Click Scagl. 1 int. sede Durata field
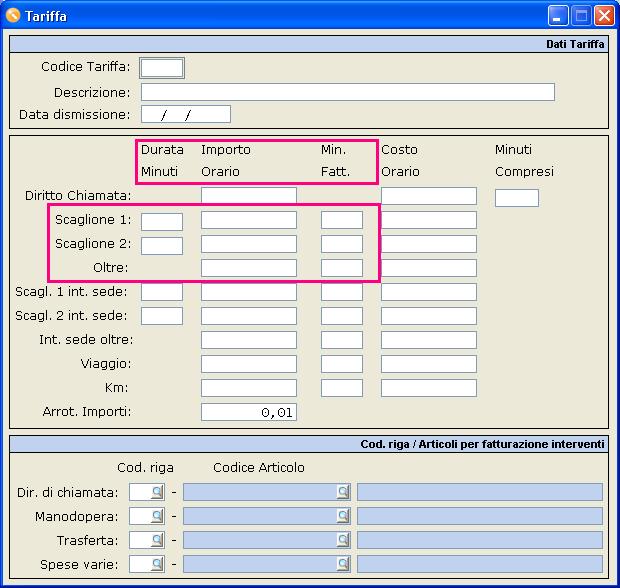The height and width of the screenshot is (588, 620). tap(162, 292)
